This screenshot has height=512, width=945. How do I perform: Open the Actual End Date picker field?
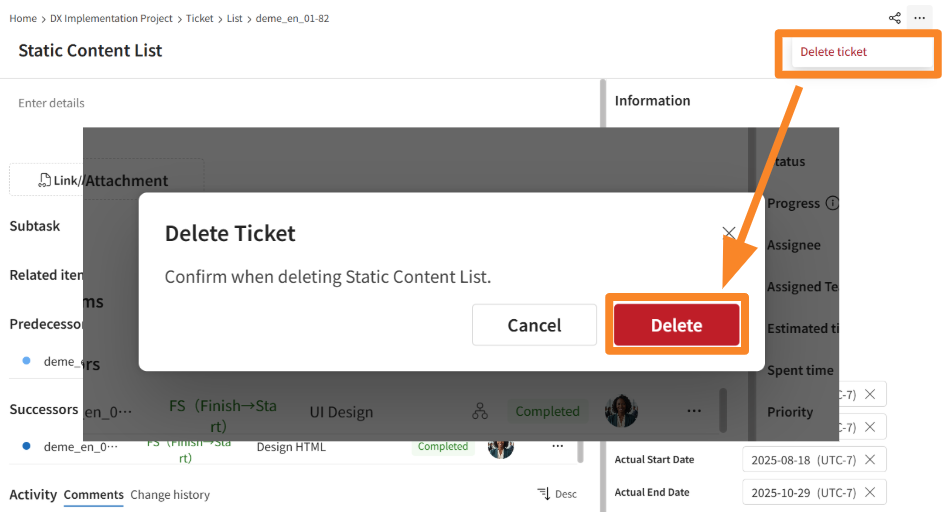801,492
